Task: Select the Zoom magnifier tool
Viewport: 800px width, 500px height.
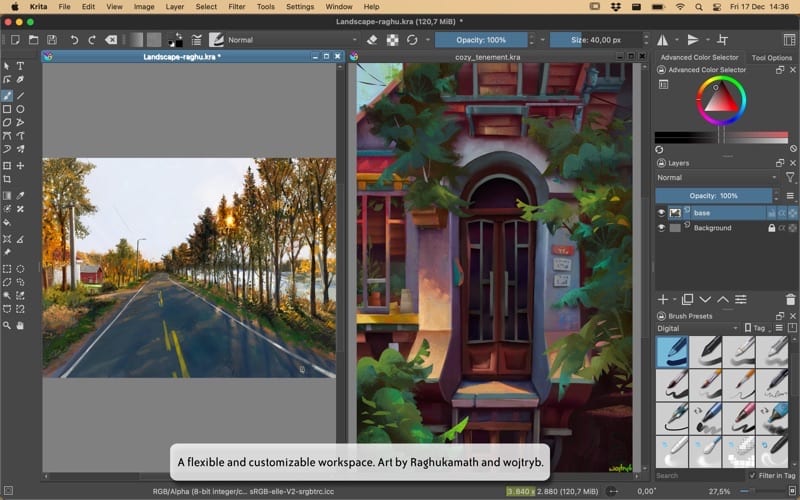Action: (x=7, y=325)
